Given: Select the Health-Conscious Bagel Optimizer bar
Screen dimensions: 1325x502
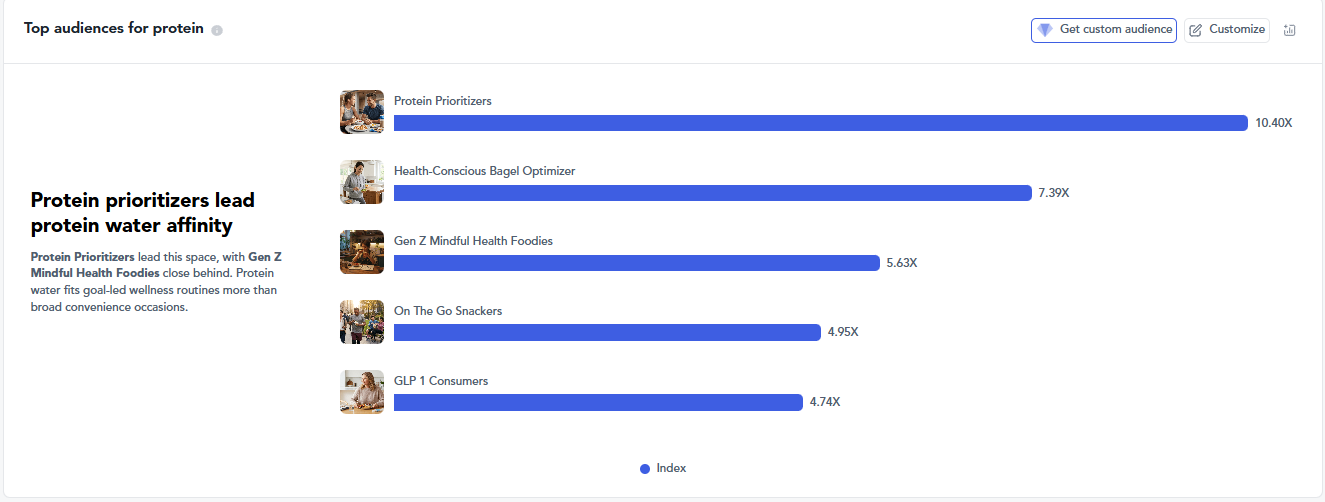Looking at the screenshot, I should (x=713, y=193).
